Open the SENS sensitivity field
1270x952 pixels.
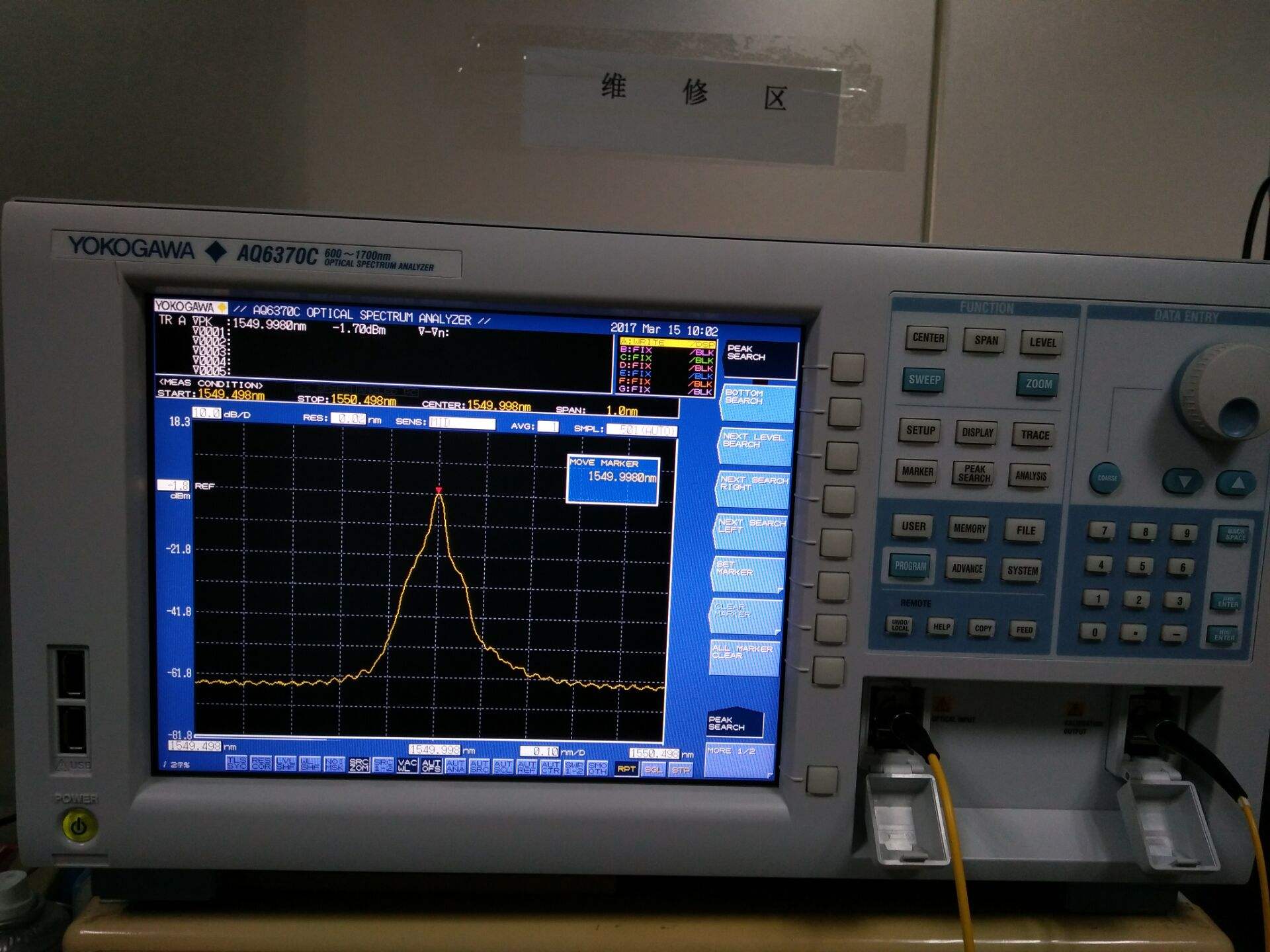(462, 423)
